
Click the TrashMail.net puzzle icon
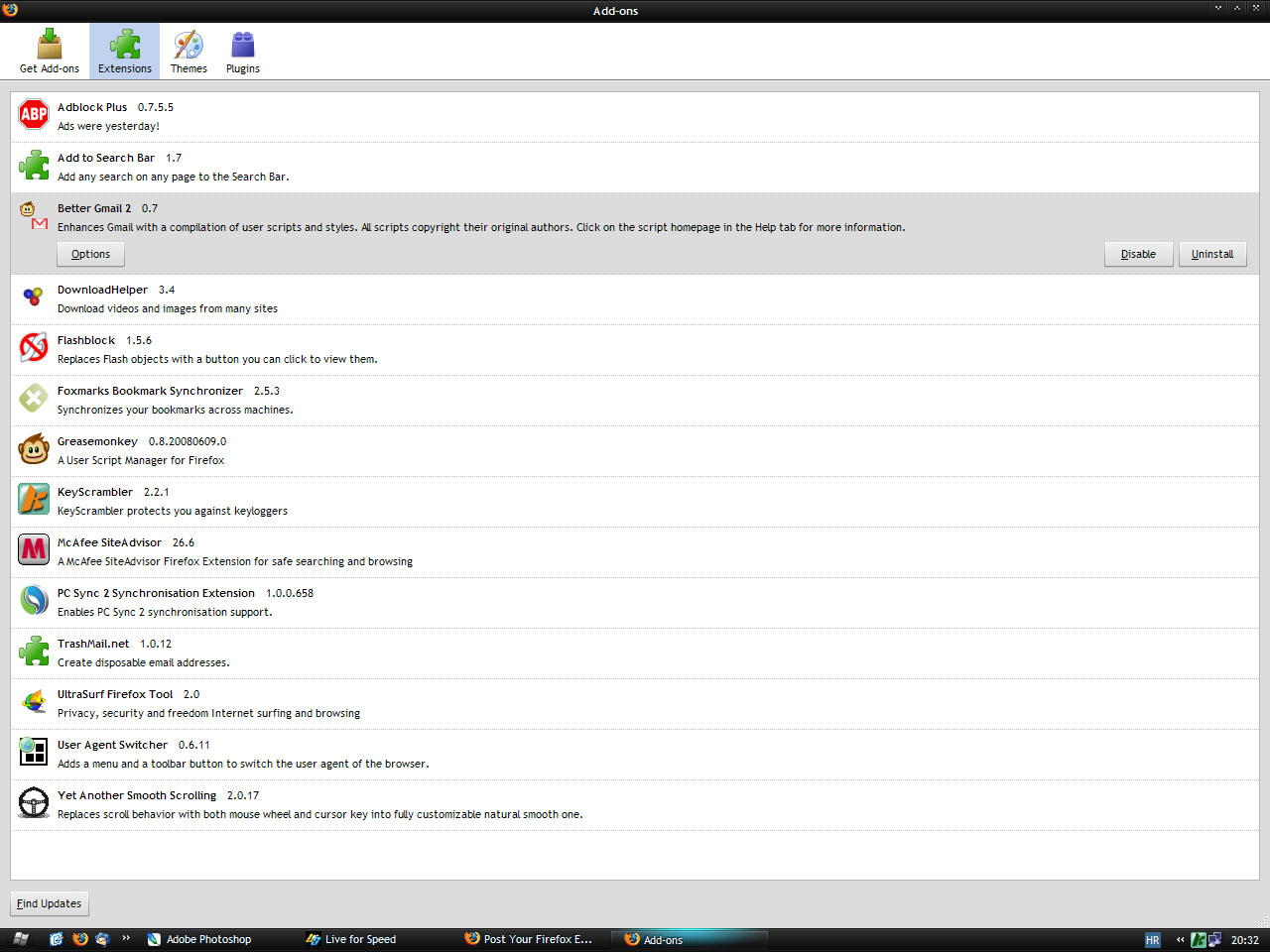pos(34,652)
